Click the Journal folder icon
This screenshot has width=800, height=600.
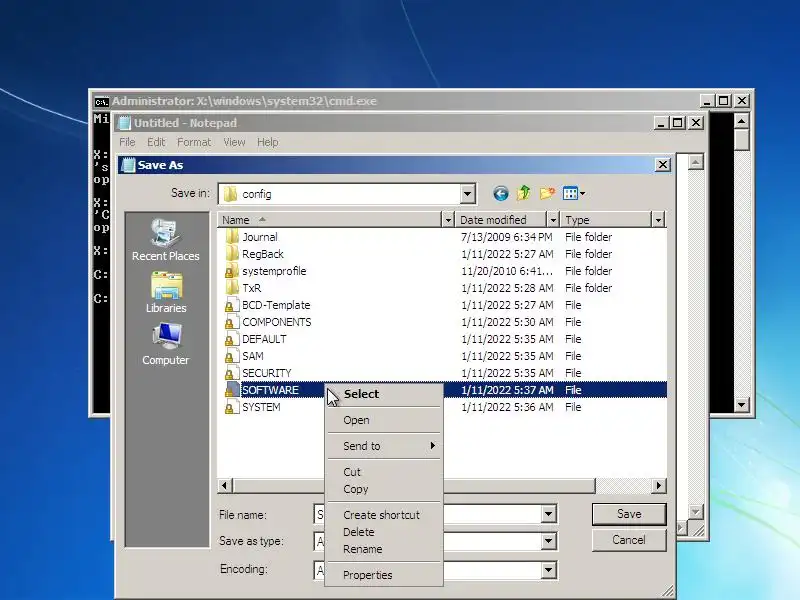pyautogui.click(x=232, y=237)
